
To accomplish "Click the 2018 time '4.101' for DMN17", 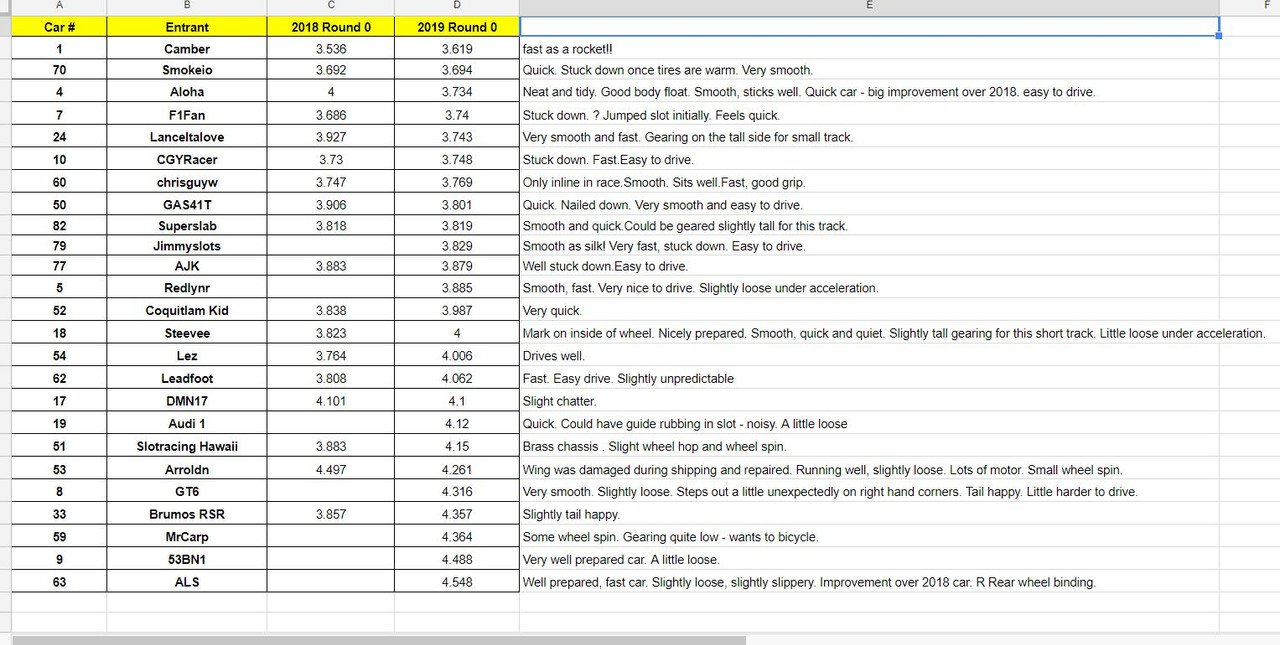I will point(331,401).
